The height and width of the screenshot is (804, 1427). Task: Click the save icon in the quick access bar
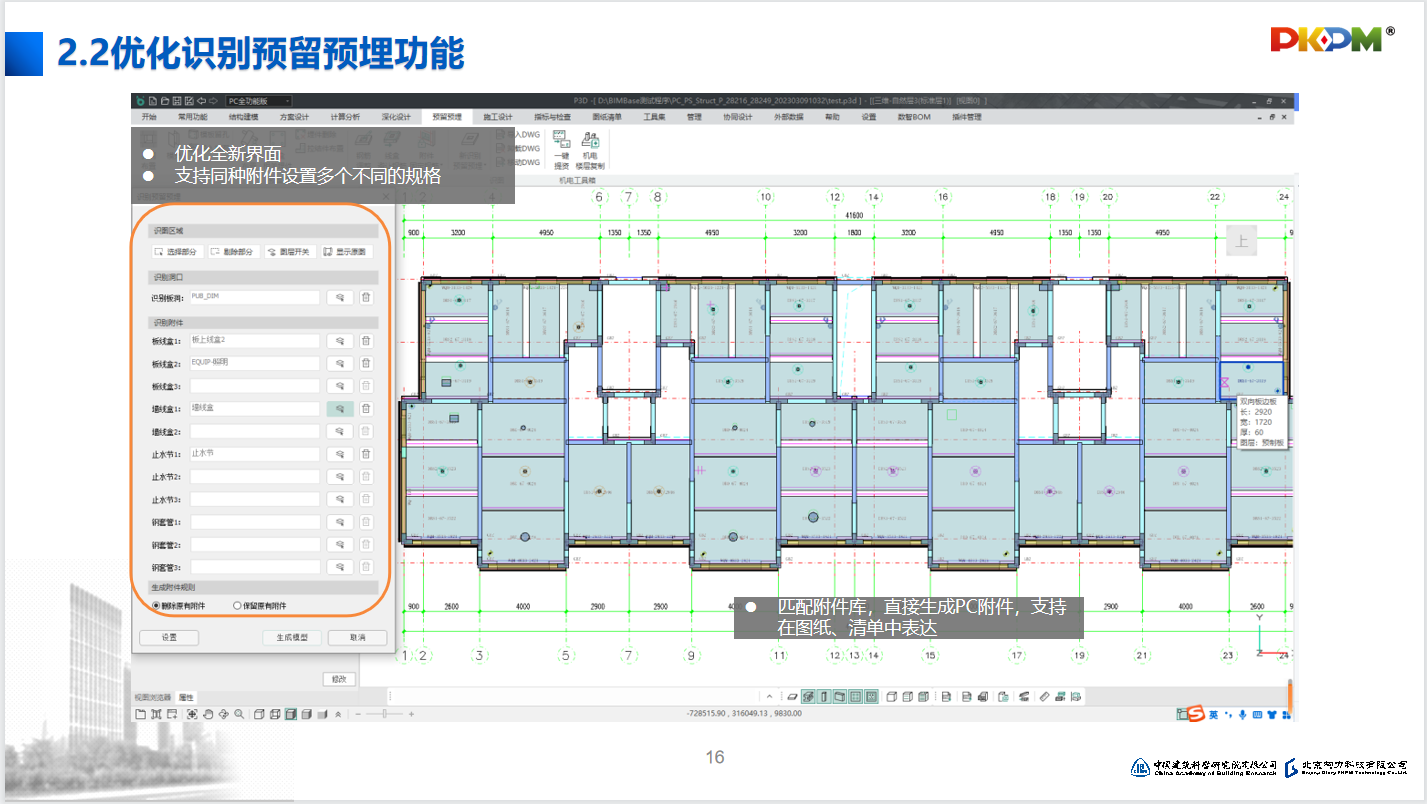pos(176,101)
